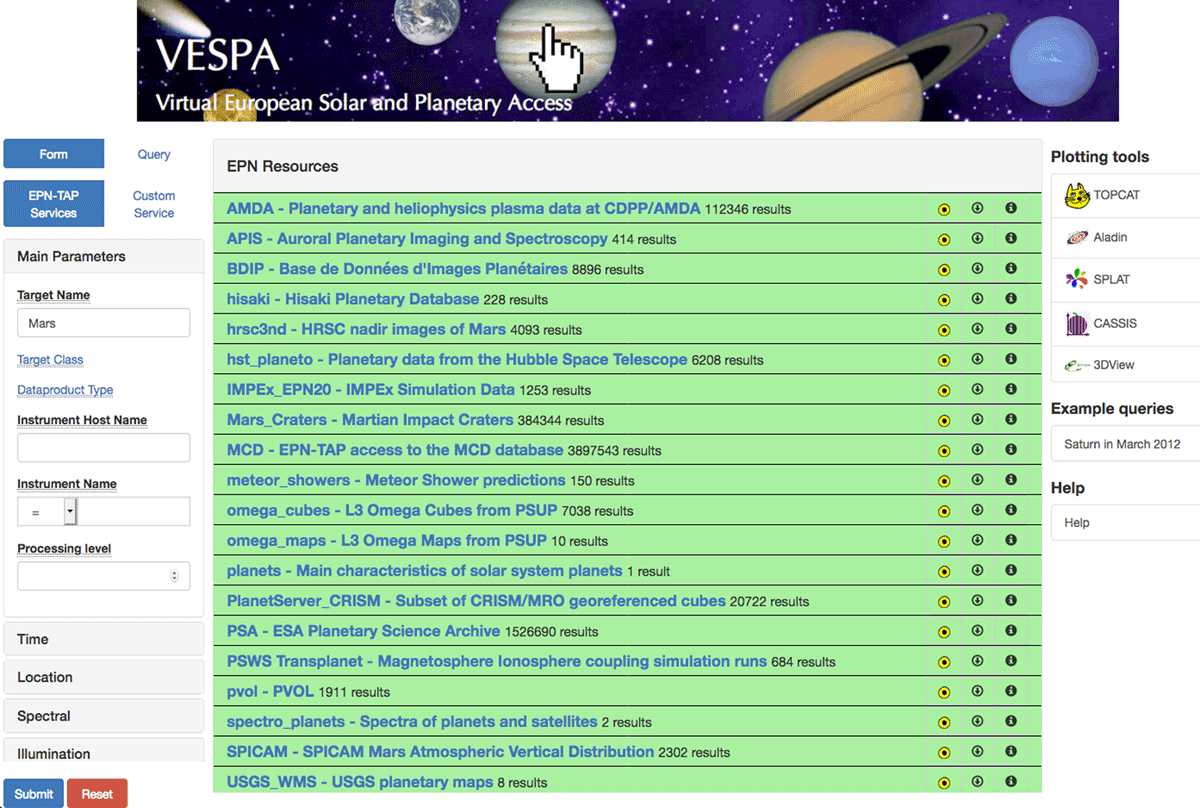Download results for the PSA row

coord(978,630)
